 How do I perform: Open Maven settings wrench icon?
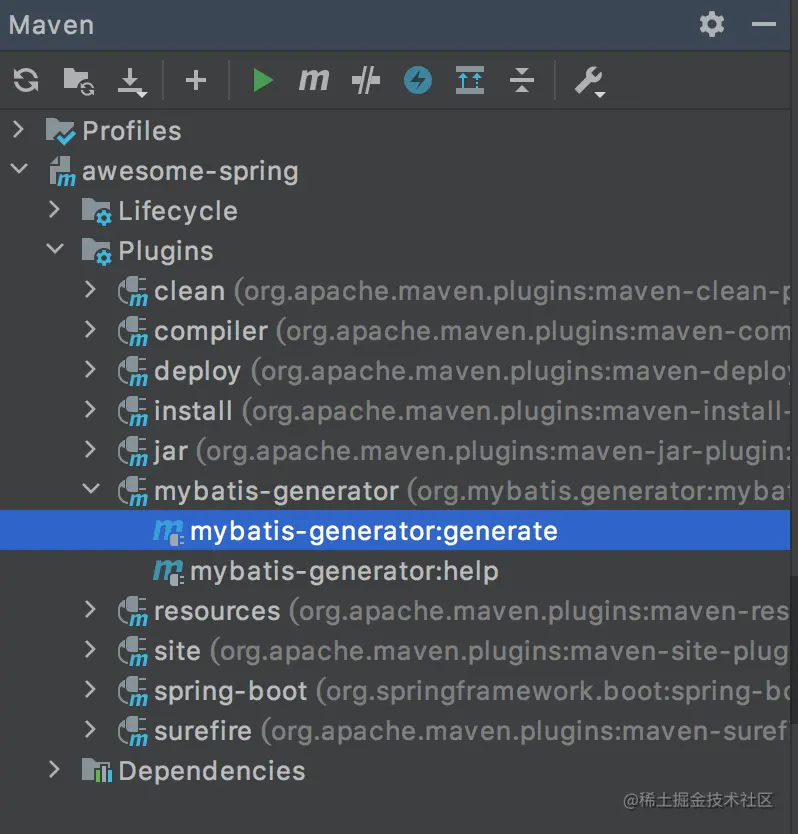589,81
